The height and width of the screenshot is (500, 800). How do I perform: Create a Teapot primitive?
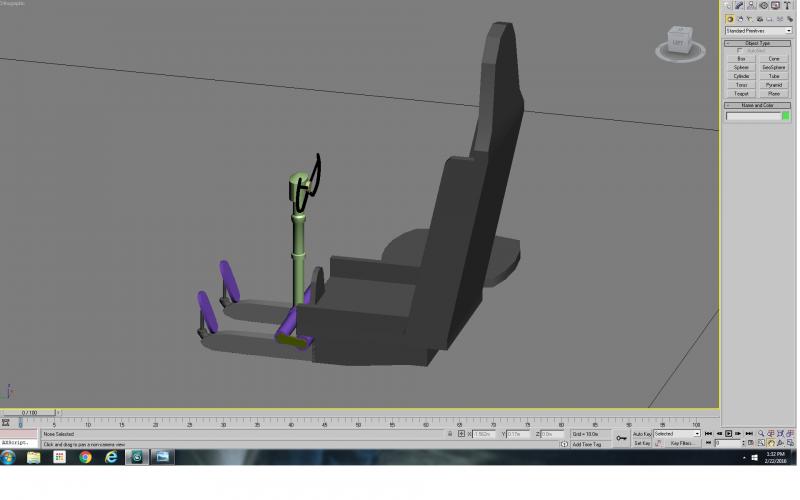coord(741,94)
